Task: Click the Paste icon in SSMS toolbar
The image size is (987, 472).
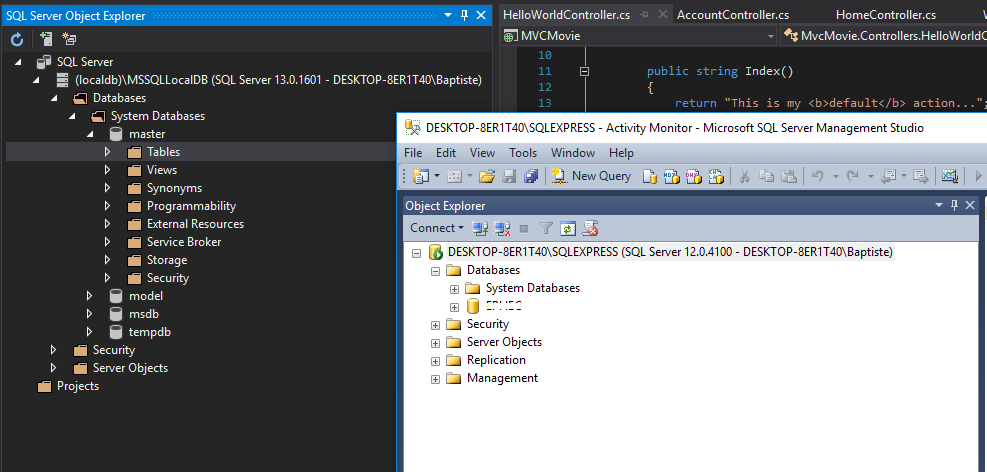Action: [x=788, y=176]
